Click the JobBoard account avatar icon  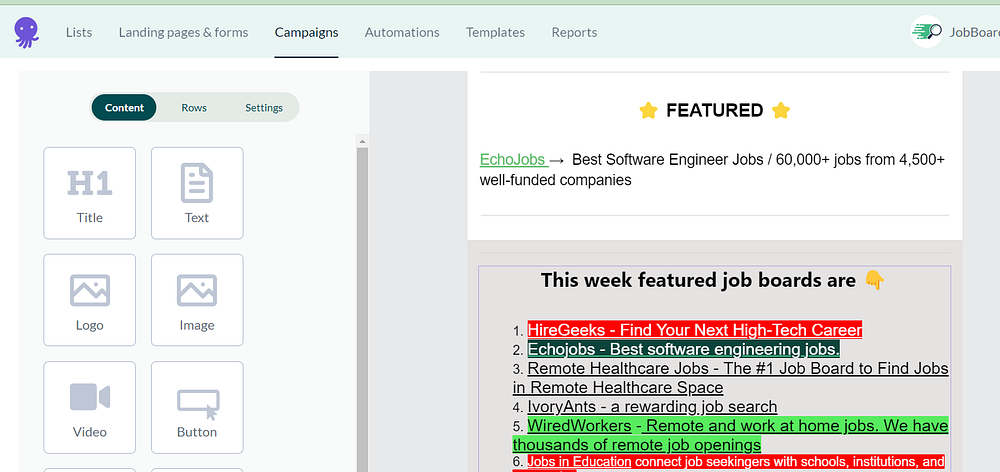(927, 31)
